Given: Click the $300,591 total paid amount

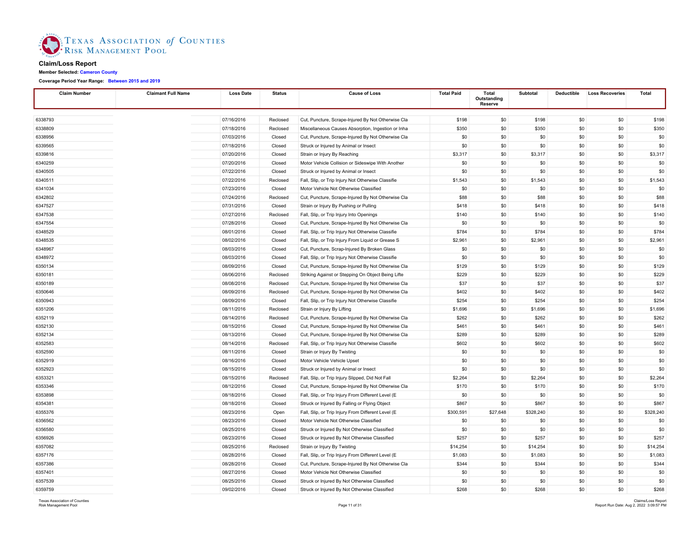Looking at the screenshot, I should 457,412.
